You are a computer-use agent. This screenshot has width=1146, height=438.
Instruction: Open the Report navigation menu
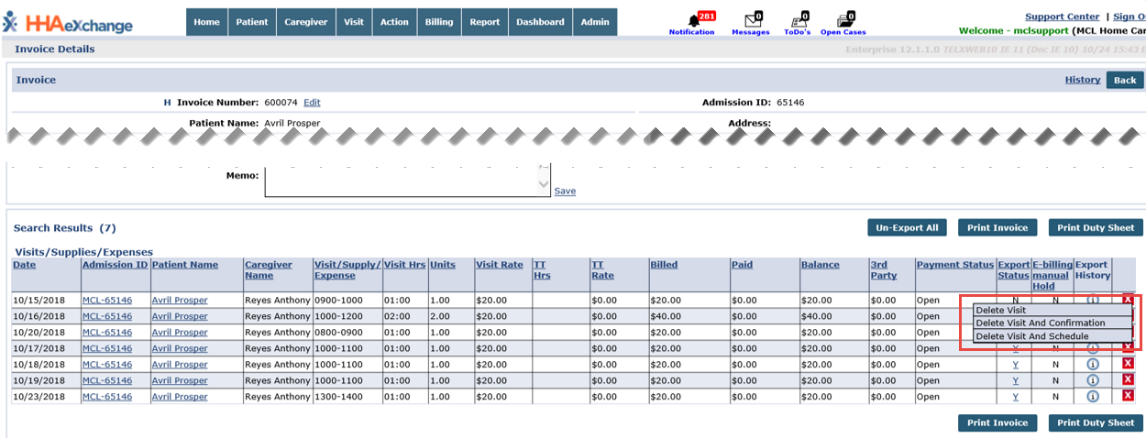485,22
